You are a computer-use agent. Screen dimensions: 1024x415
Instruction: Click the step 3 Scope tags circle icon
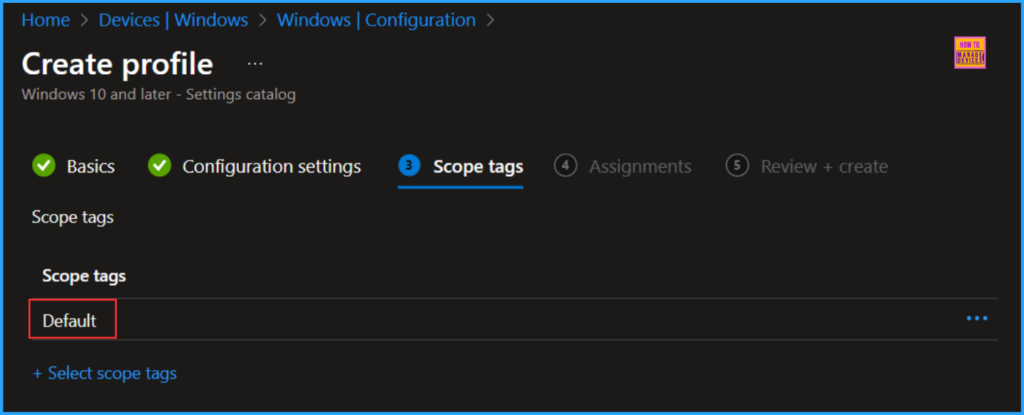[409, 166]
